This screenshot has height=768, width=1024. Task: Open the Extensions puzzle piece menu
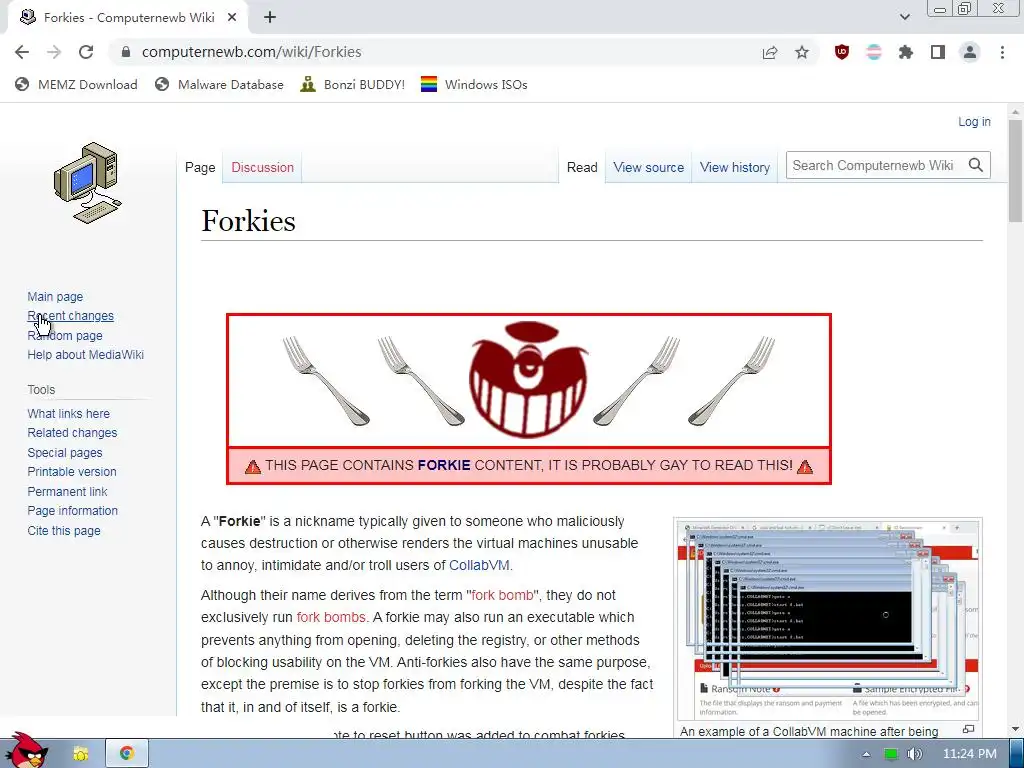point(906,52)
